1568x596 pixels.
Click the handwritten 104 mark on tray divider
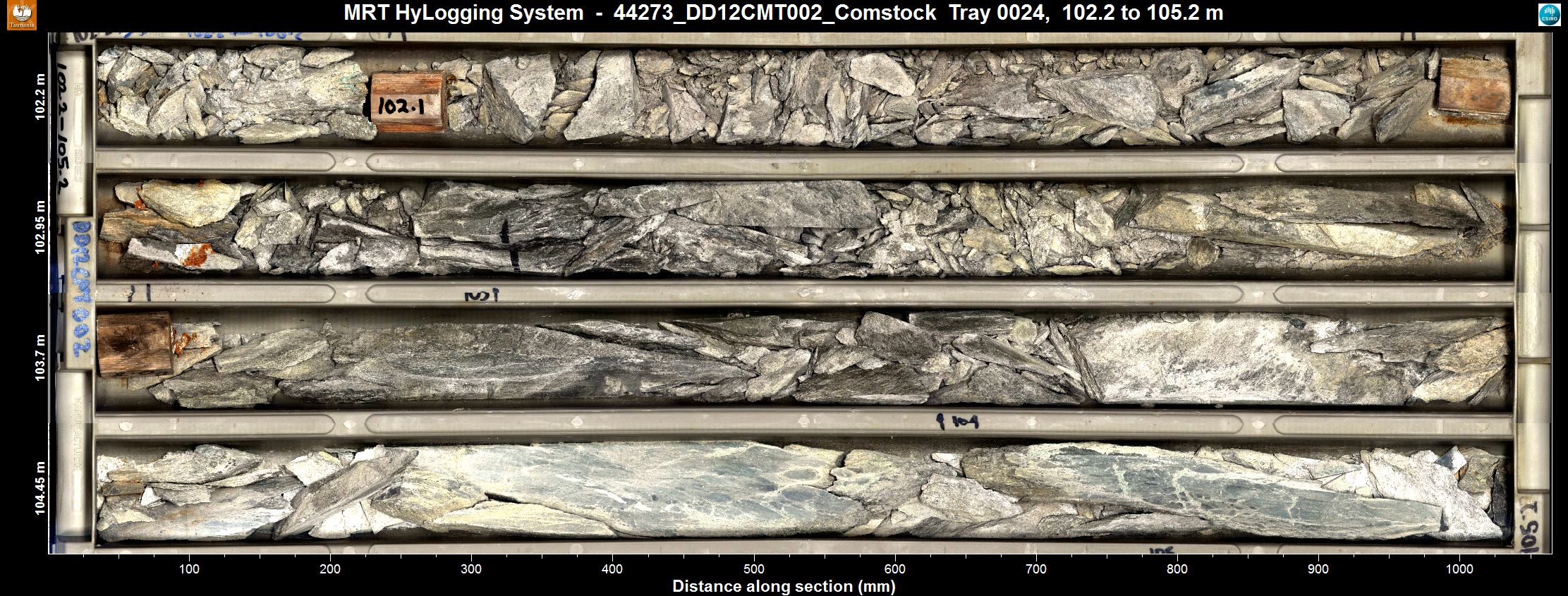coord(957,422)
